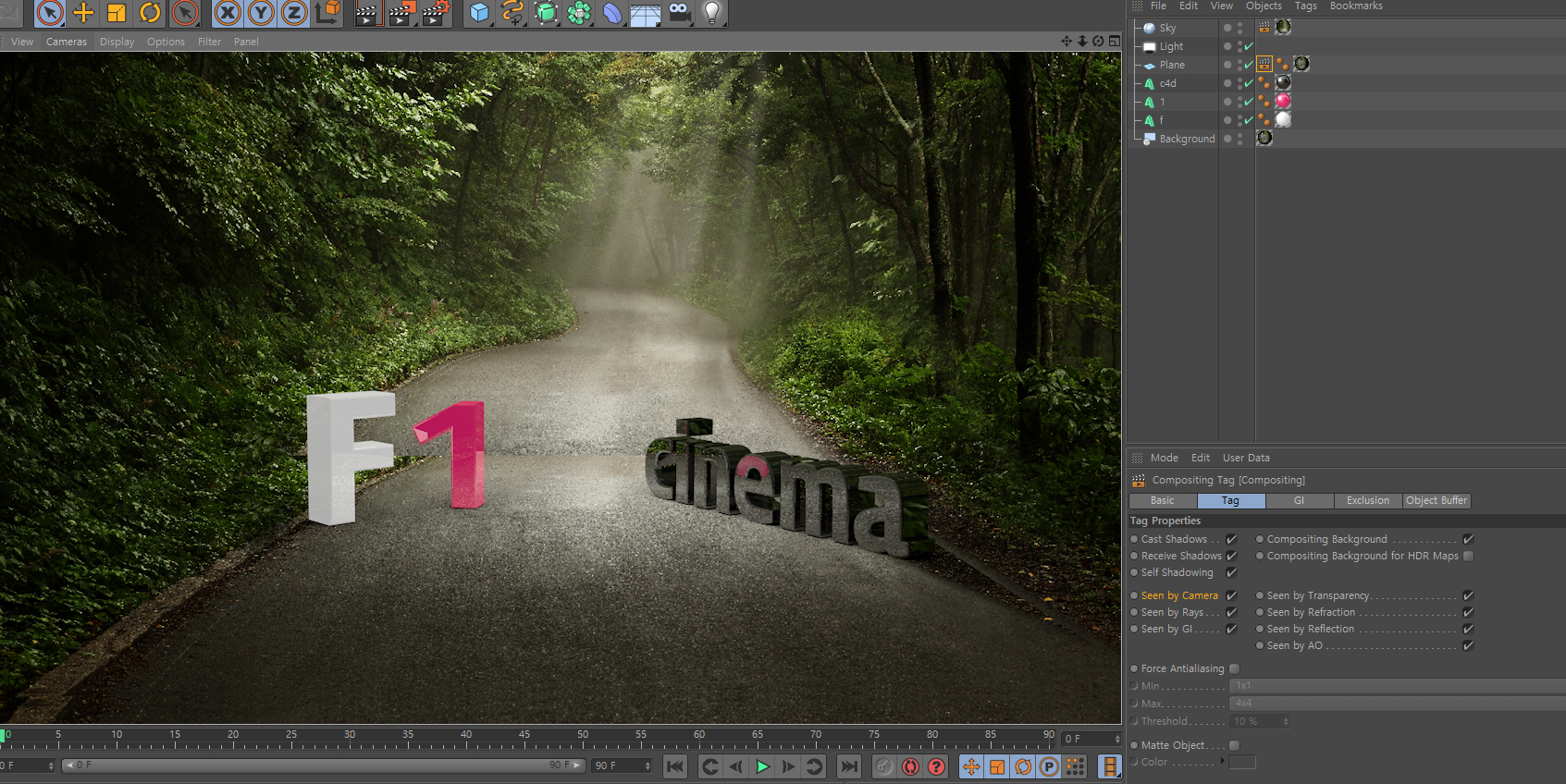Image resolution: width=1566 pixels, height=784 pixels.
Task: Click the blue deformer icon
Action: coord(612,13)
